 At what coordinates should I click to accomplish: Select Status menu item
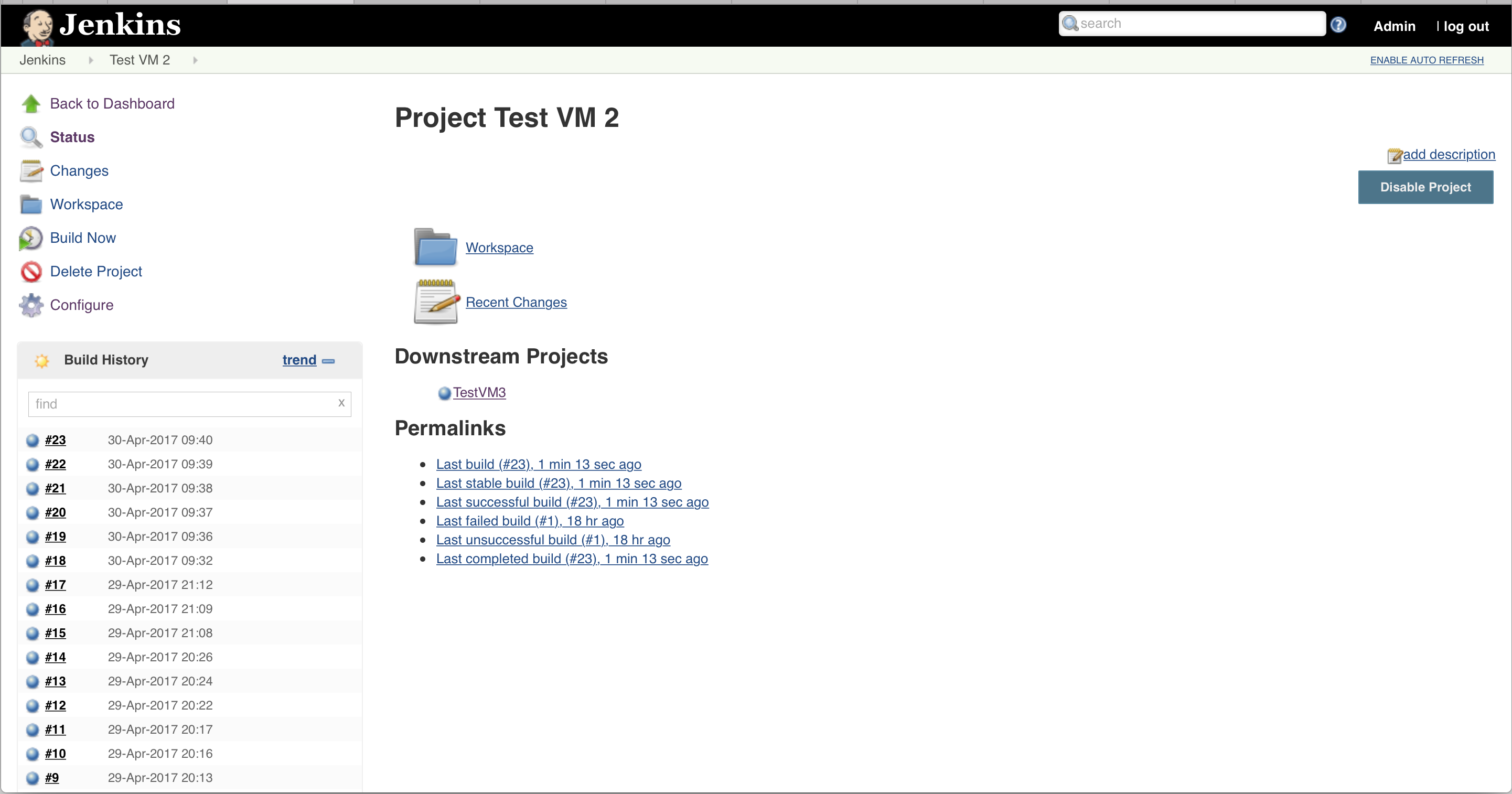[x=72, y=136]
